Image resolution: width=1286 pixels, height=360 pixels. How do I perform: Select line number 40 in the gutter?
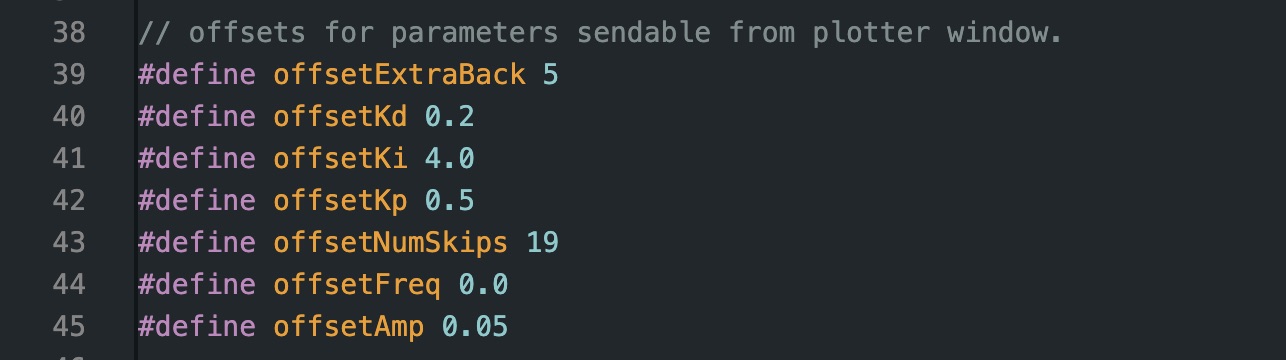click(68, 118)
